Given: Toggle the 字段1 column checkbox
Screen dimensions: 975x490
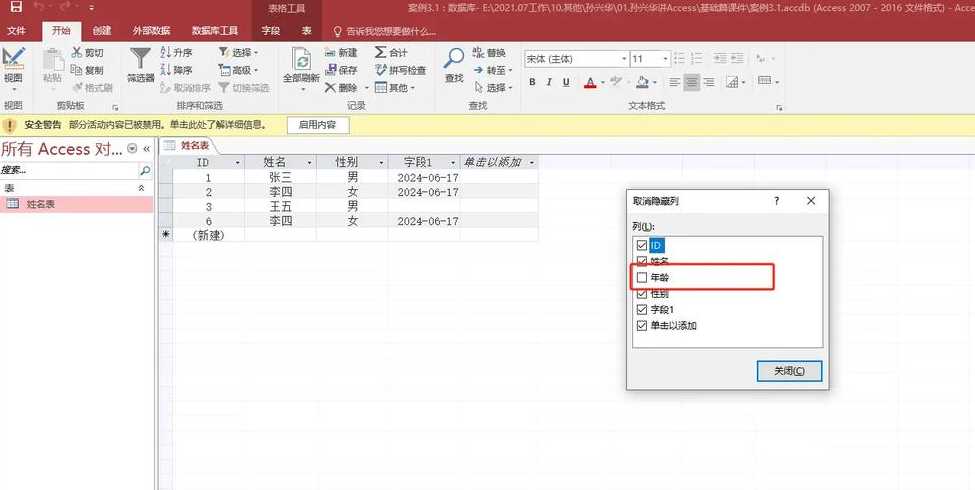Looking at the screenshot, I should (x=642, y=309).
